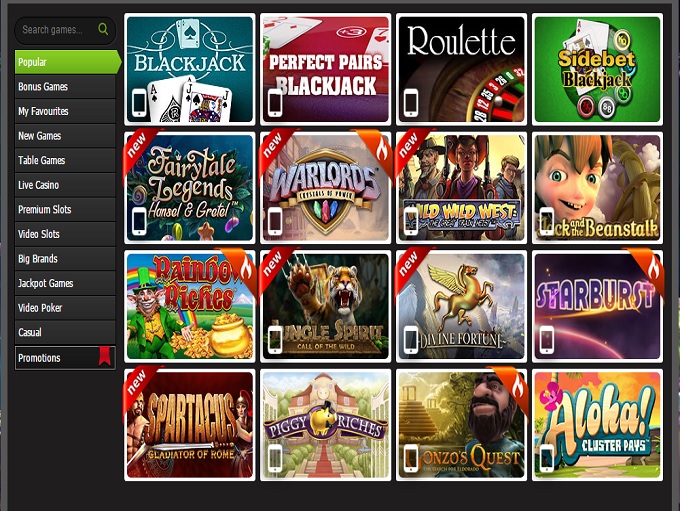This screenshot has height=511, width=680.
Task: Click the new ribbon on Spartacus tile
Action: point(140,384)
